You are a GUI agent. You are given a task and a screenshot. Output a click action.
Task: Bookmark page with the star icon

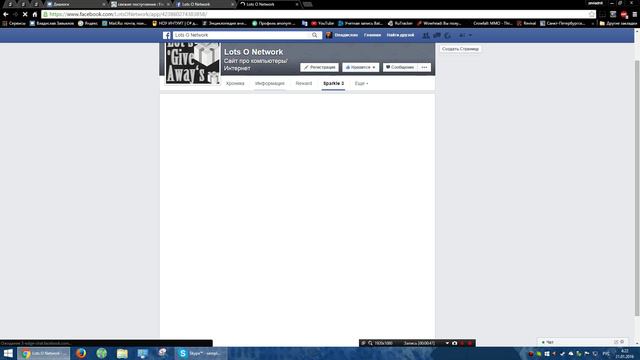[x=591, y=14]
